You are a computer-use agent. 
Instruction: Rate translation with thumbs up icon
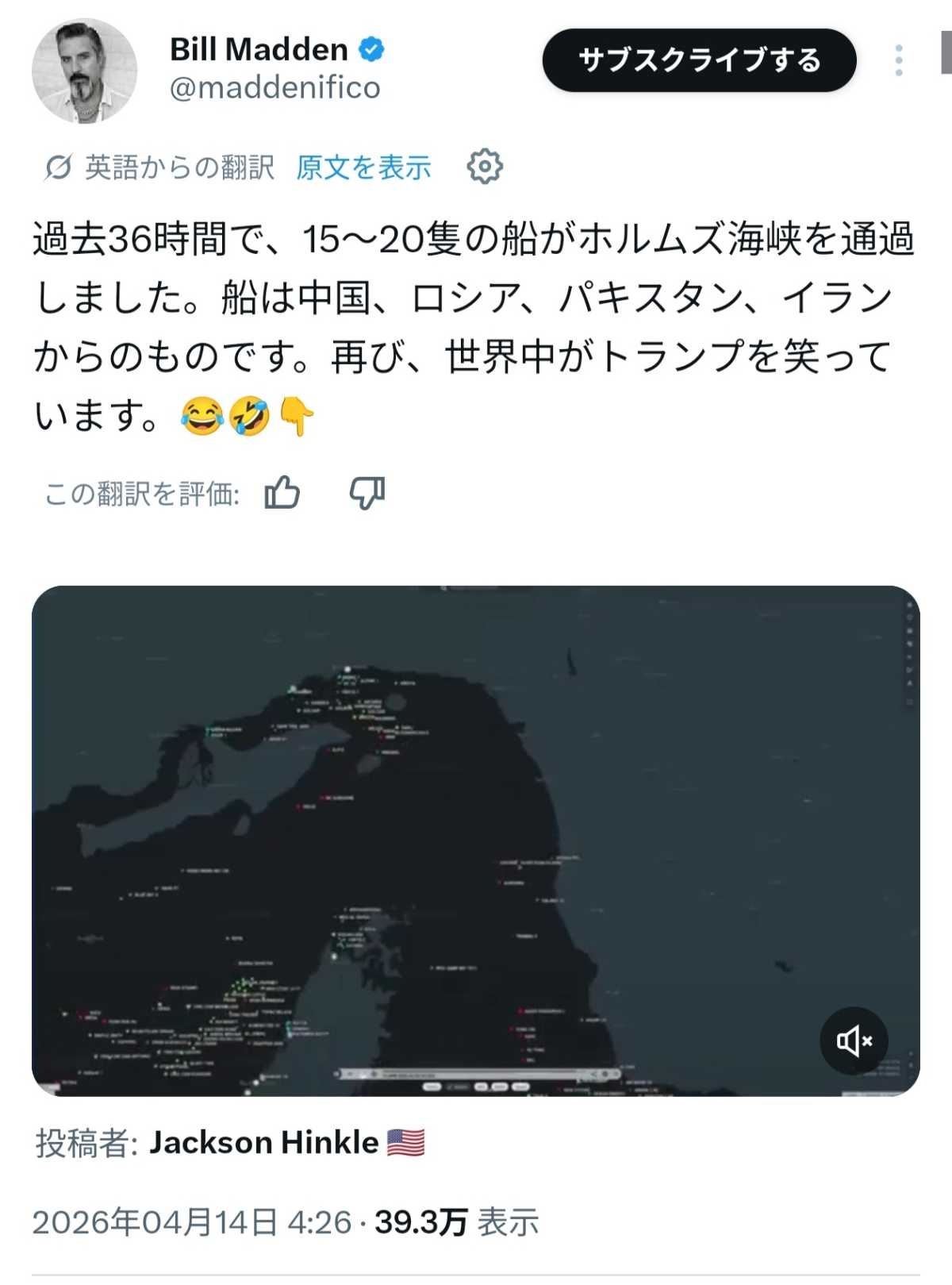[x=282, y=493]
